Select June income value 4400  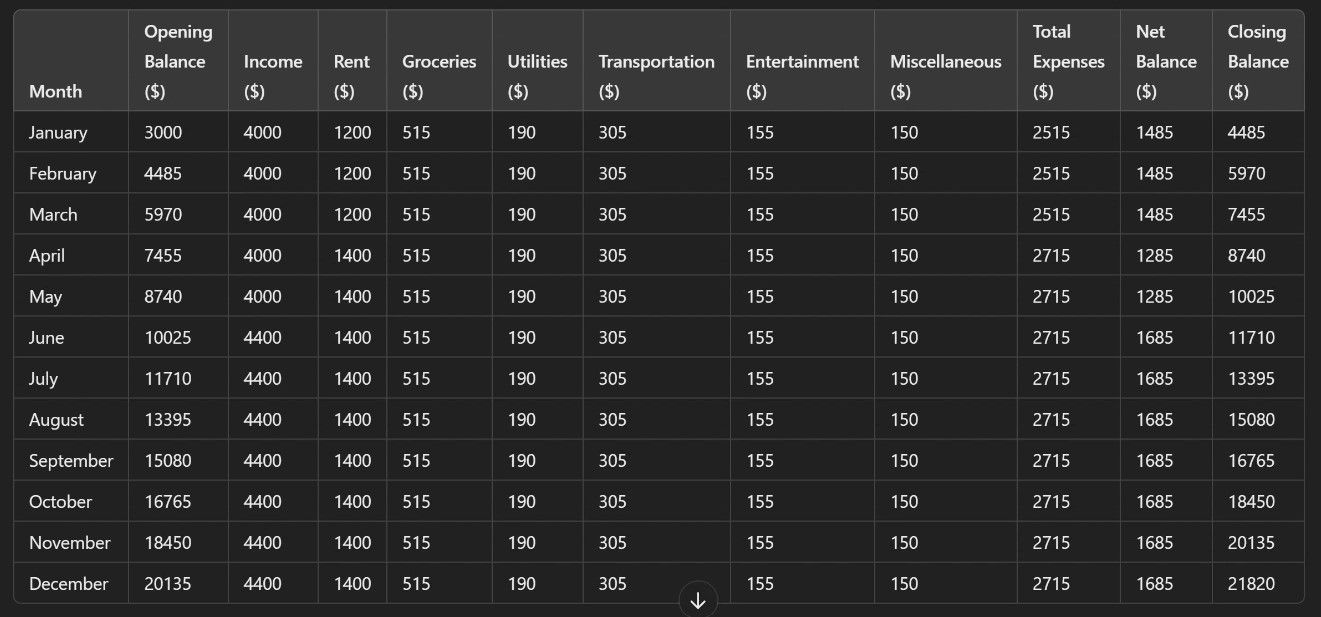tap(262, 337)
